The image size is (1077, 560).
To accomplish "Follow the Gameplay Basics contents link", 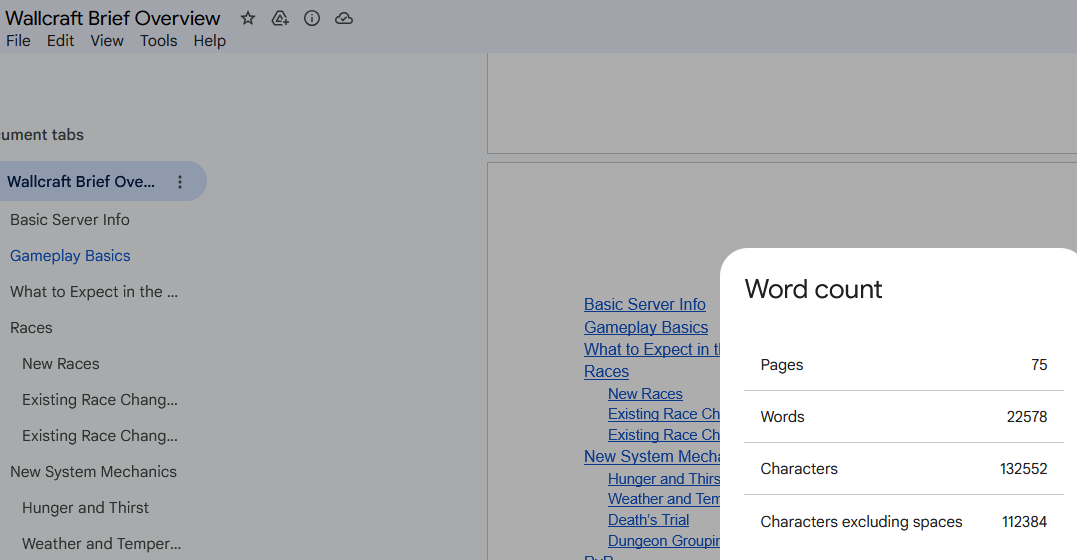I will point(646,327).
